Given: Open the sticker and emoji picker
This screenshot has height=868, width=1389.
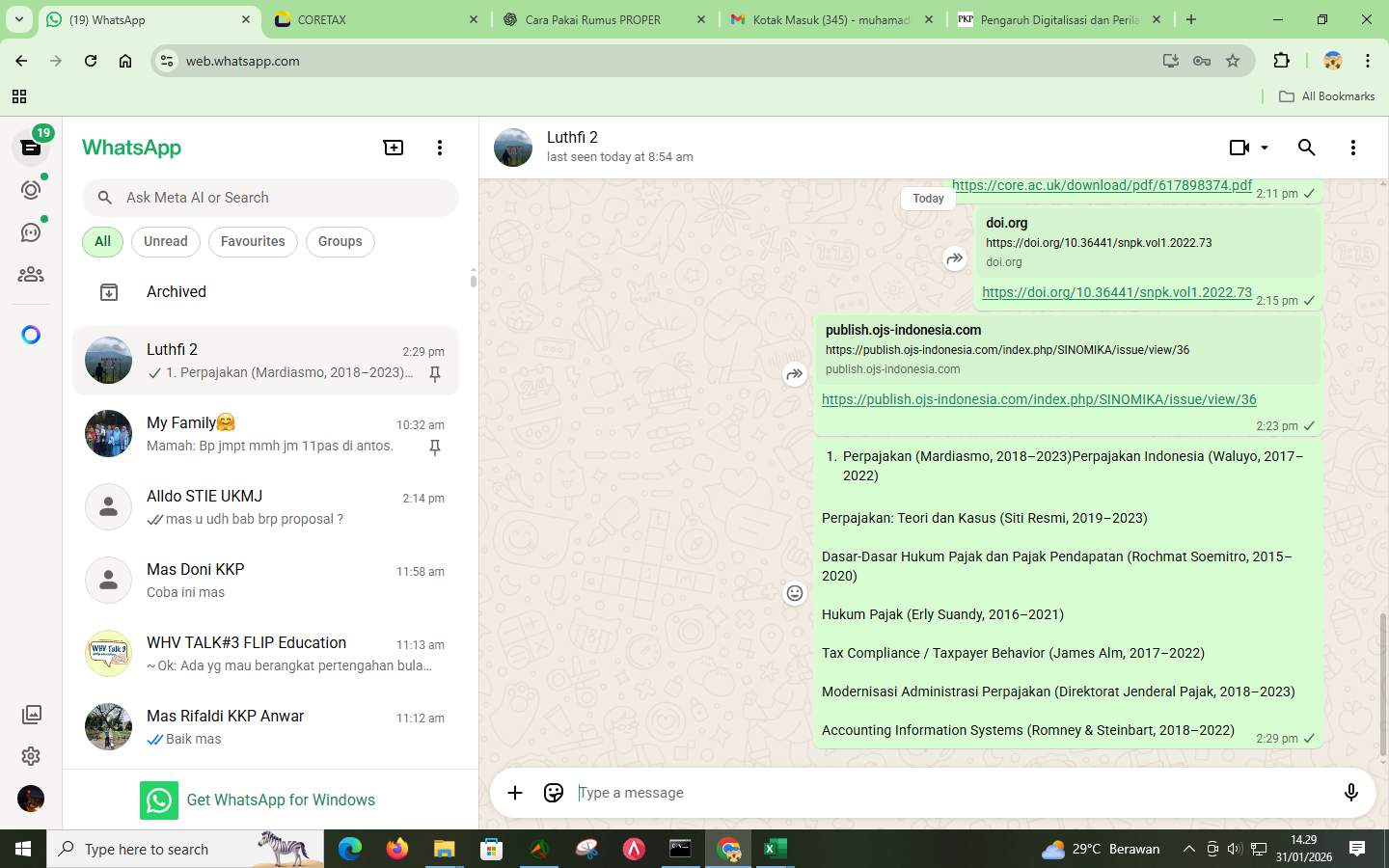Looking at the screenshot, I should pyautogui.click(x=554, y=793).
